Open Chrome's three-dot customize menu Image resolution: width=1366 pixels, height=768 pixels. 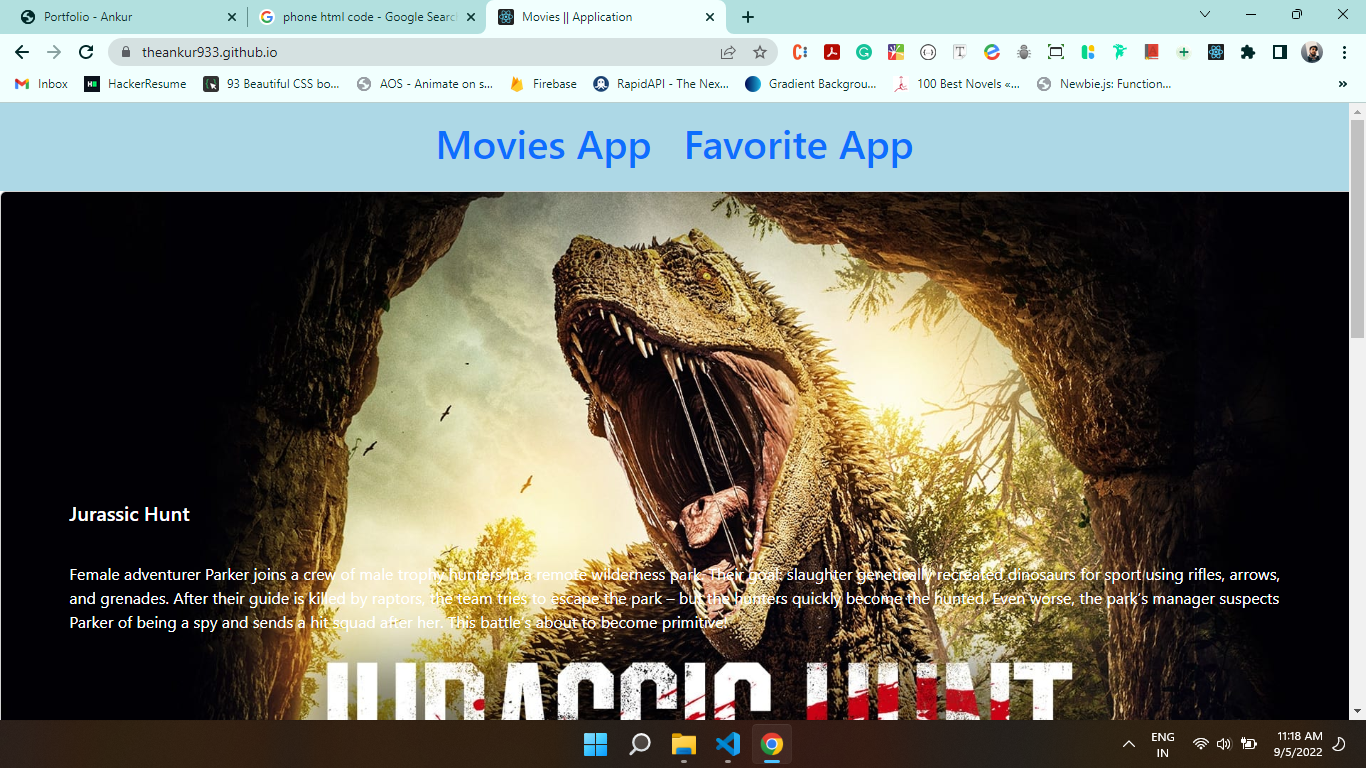[1345, 52]
